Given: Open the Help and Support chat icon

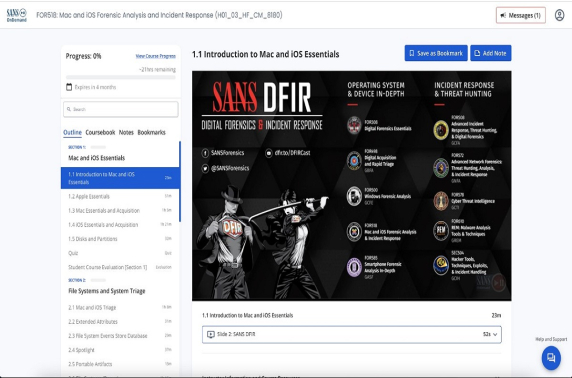Looking at the screenshot, I should coord(551,358).
